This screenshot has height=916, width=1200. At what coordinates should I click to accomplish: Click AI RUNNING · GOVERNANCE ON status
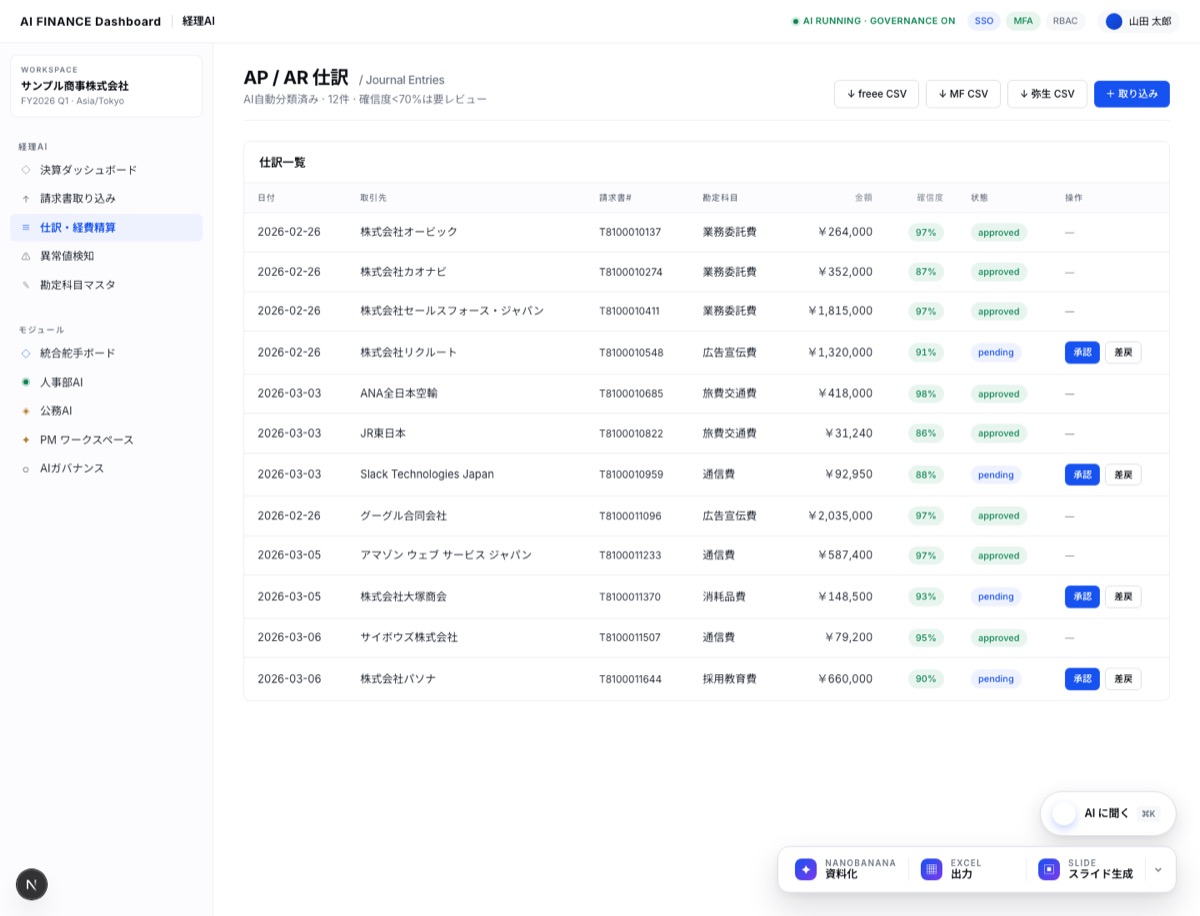(874, 21)
